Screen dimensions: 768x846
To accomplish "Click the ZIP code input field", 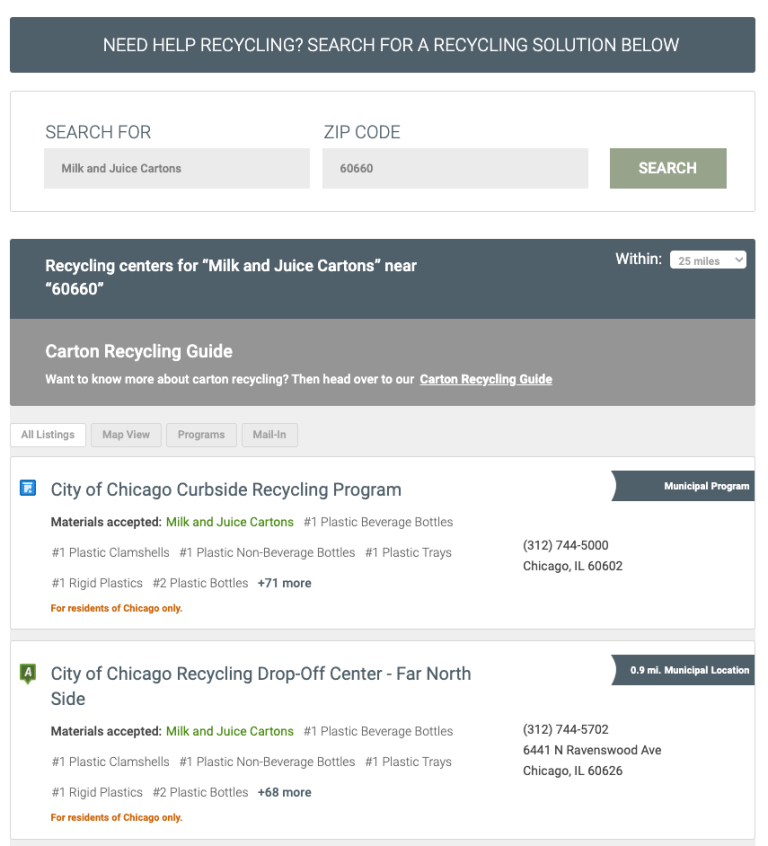I will [455, 168].
